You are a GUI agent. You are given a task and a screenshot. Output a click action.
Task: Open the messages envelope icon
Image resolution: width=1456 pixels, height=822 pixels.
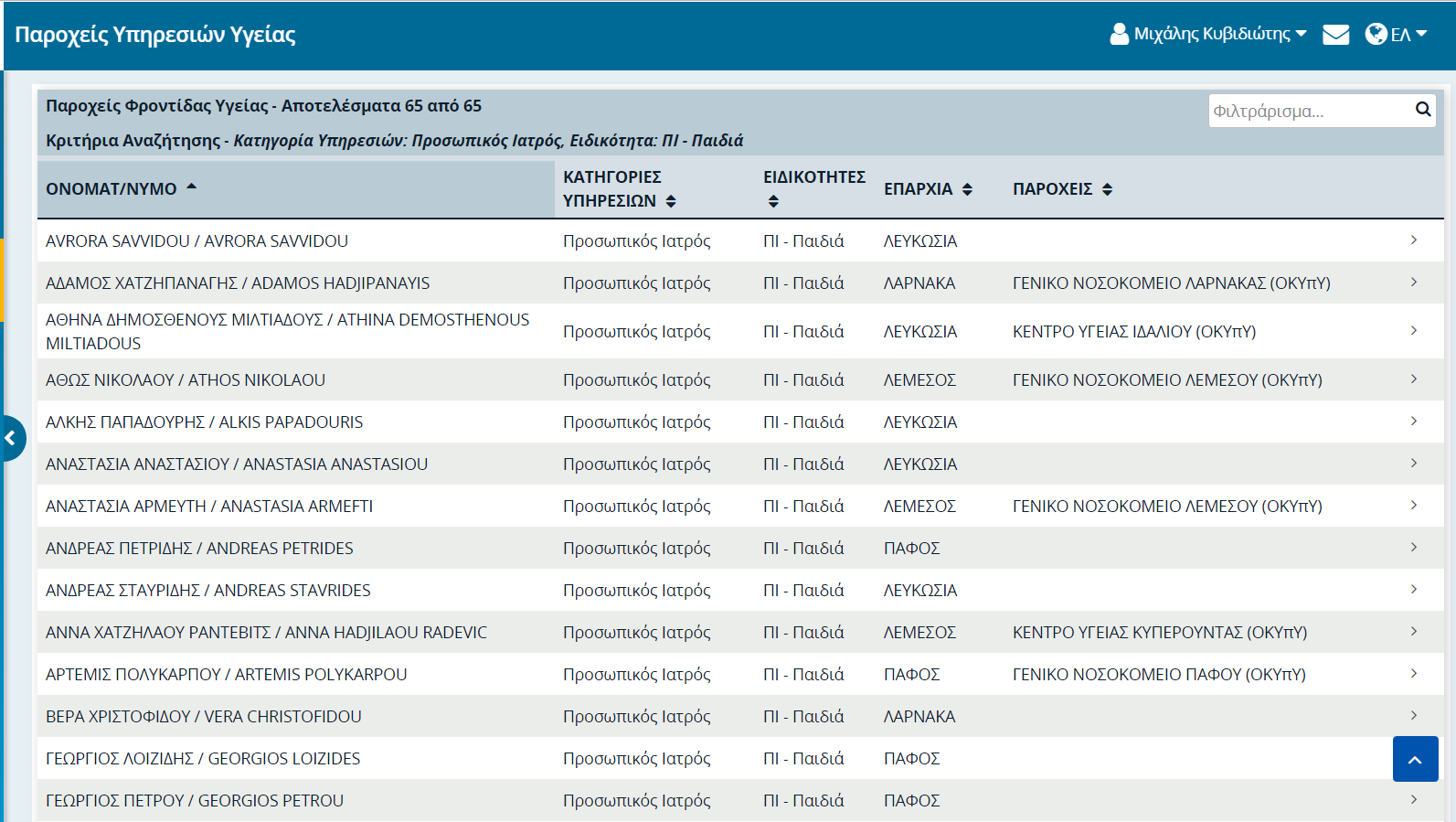click(1335, 35)
